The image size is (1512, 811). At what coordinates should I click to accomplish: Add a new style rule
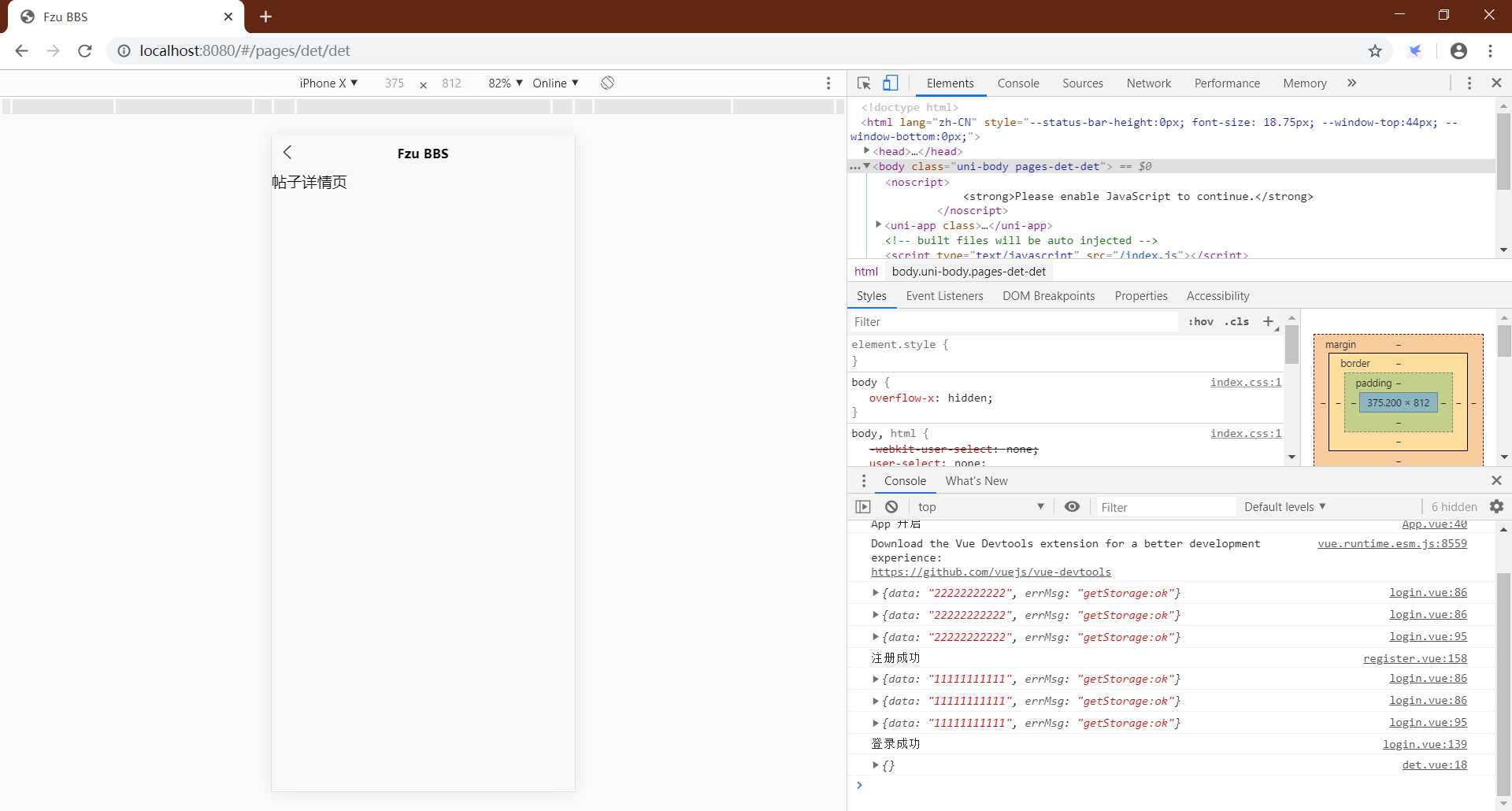click(x=1268, y=321)
